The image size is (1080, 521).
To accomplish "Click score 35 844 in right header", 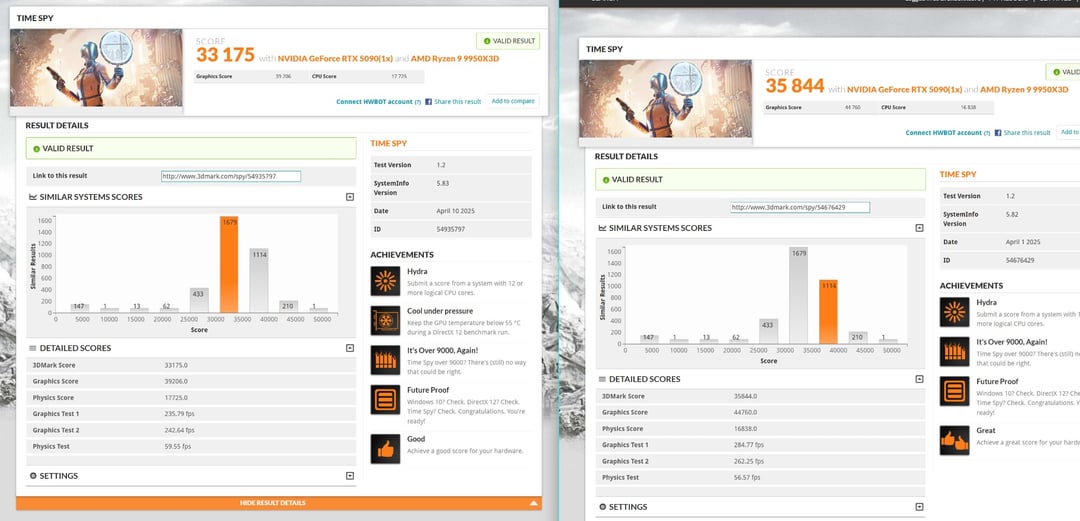I will (795, 85).
